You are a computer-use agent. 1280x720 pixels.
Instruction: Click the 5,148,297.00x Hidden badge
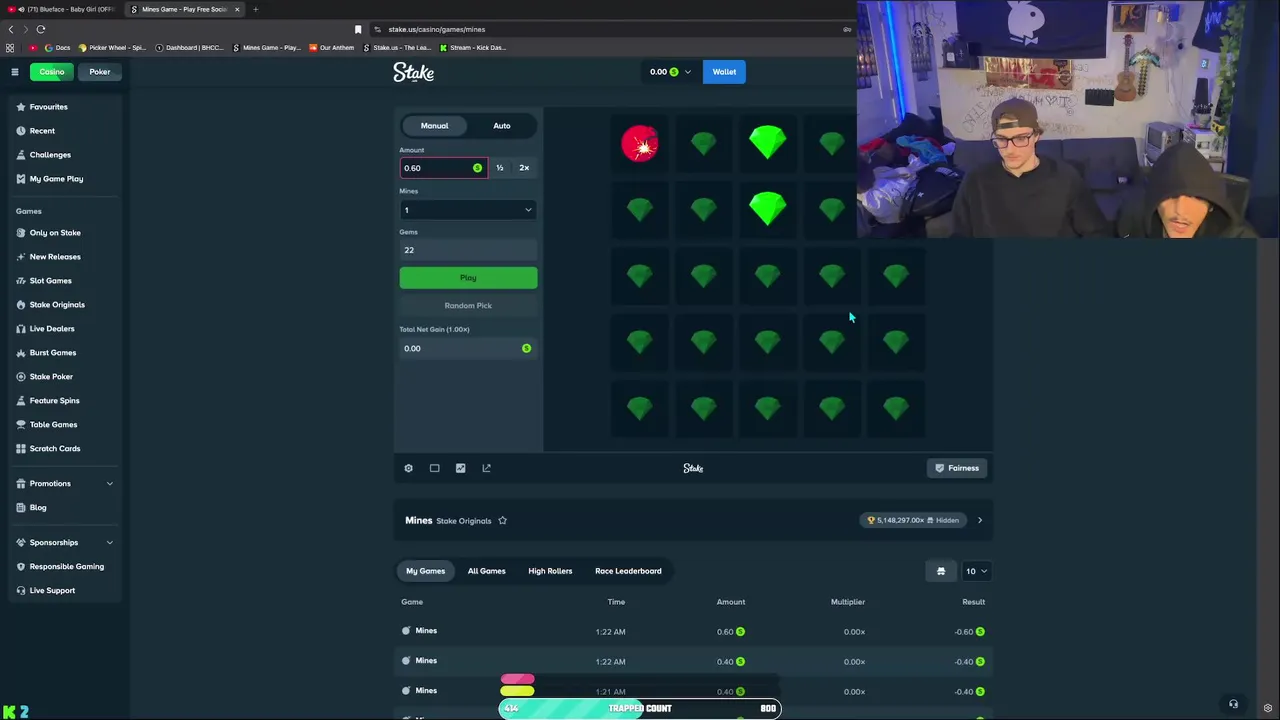pyautogui.click(x=913, y=520)
